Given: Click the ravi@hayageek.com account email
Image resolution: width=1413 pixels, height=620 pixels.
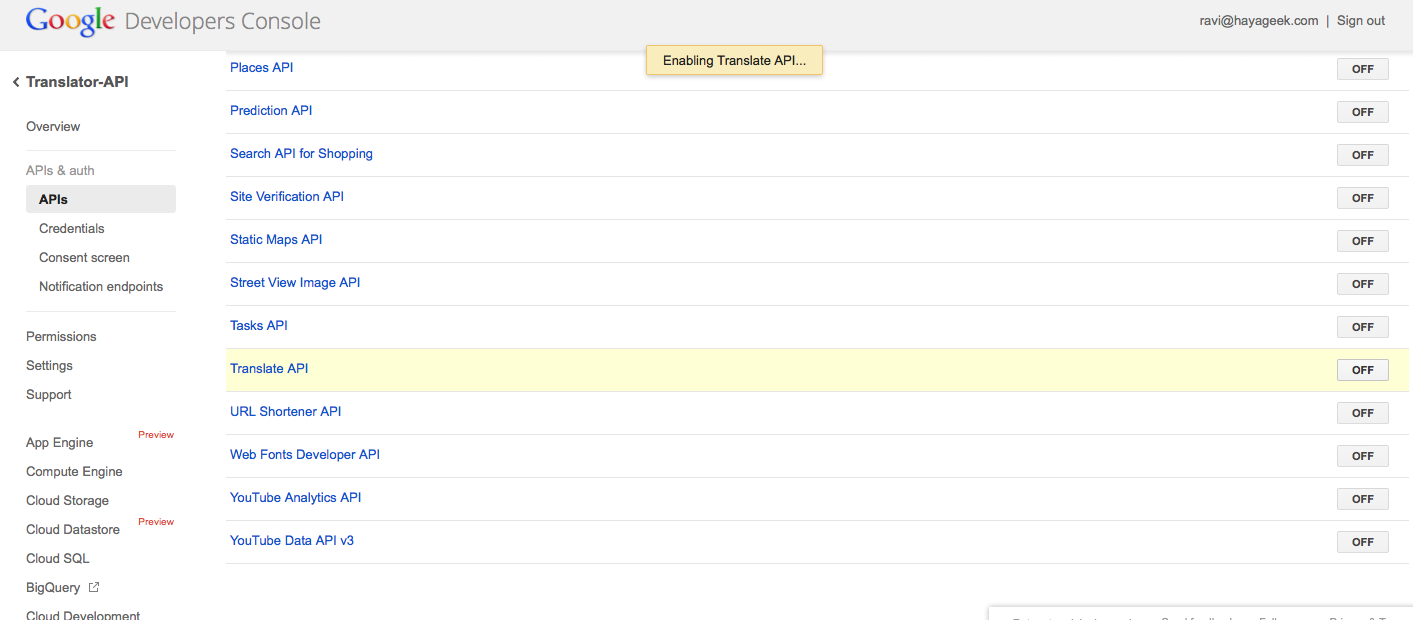Looking at the screenshot, I should (x=1259, y=21).
